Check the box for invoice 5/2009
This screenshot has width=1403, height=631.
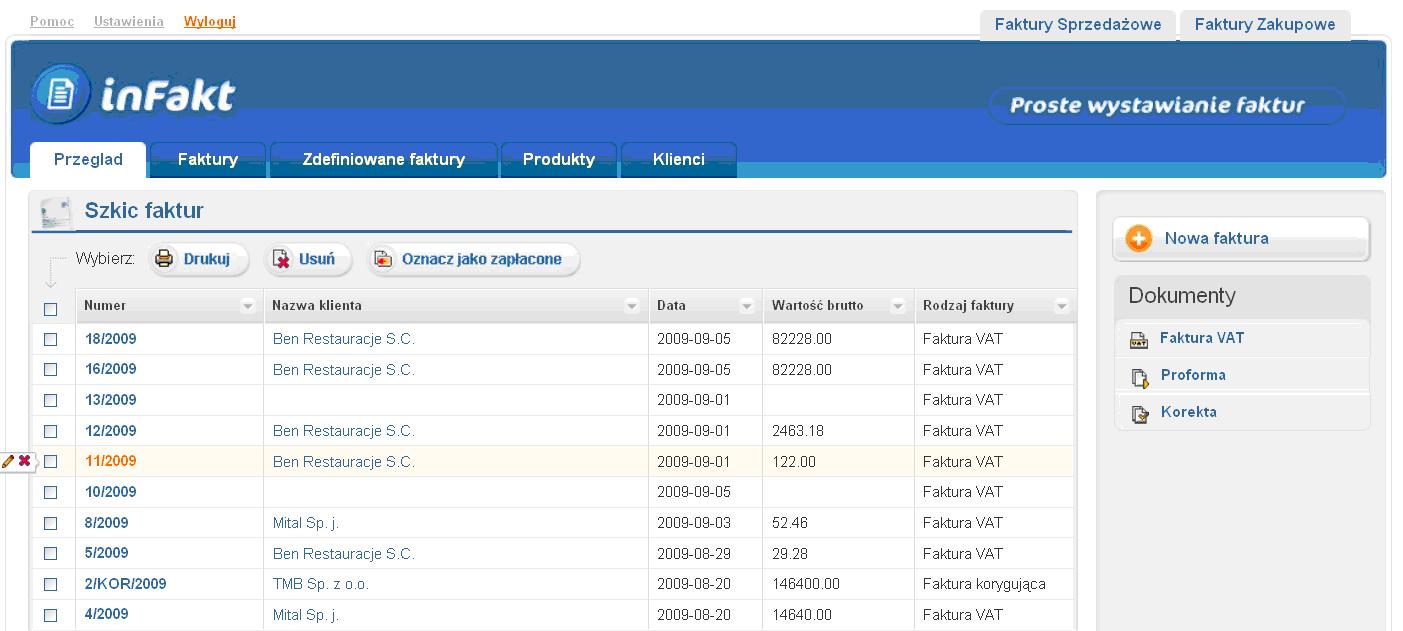click(51, 554)
